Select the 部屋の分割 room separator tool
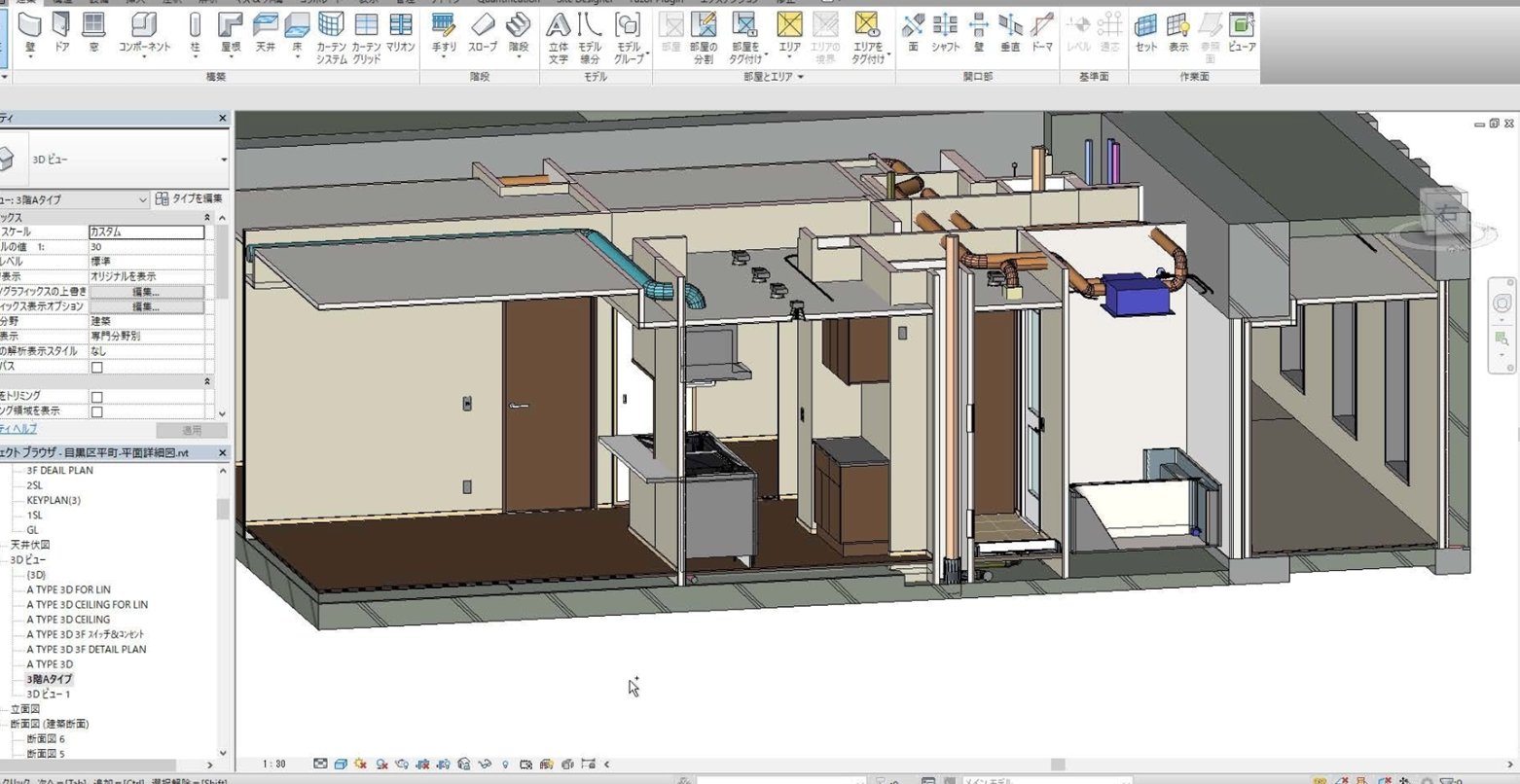1520x784 pixels. tap(704, 39)
